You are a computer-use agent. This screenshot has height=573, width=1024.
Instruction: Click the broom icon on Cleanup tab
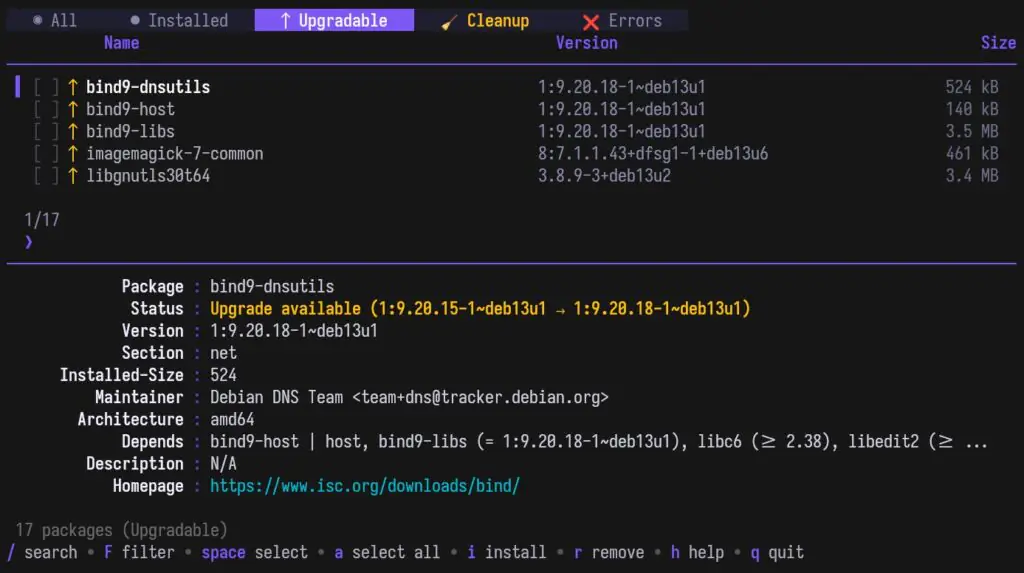[x=449, y=21]
